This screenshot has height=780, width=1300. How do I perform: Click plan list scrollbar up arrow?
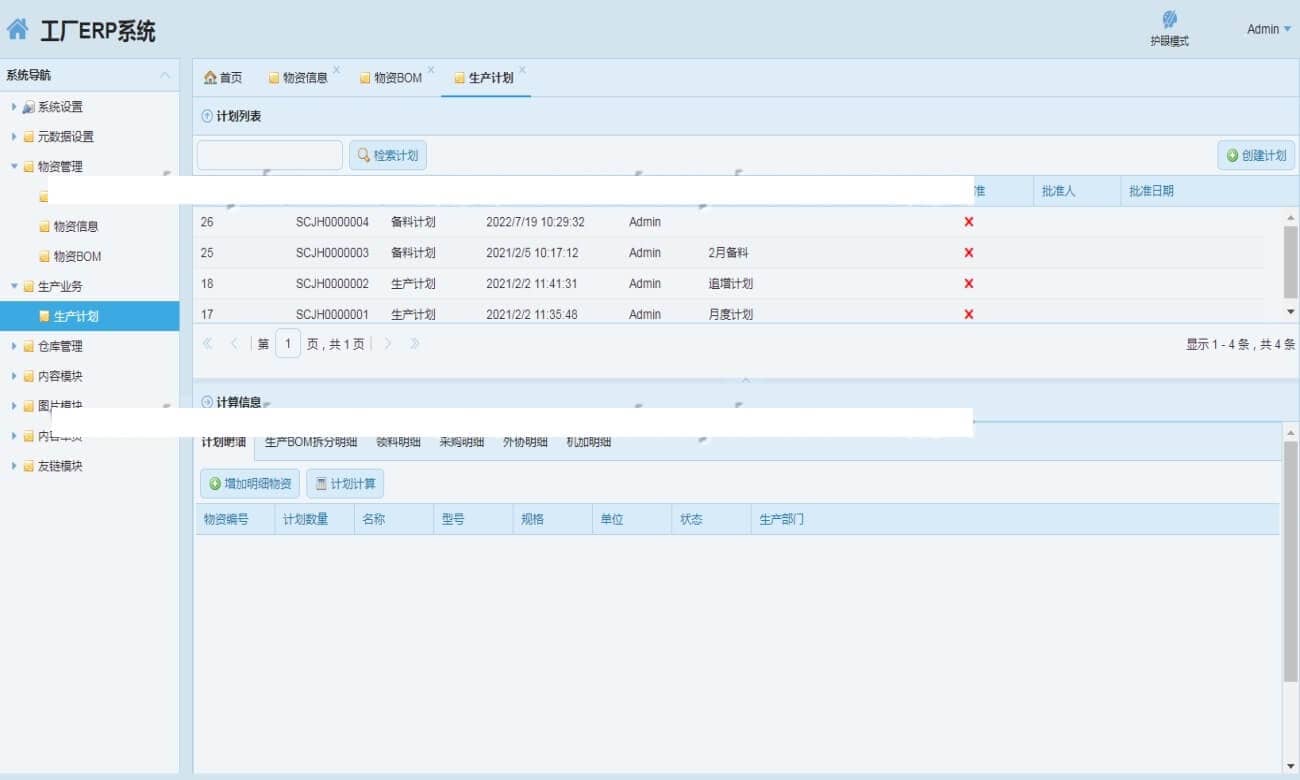point(1290,217)
